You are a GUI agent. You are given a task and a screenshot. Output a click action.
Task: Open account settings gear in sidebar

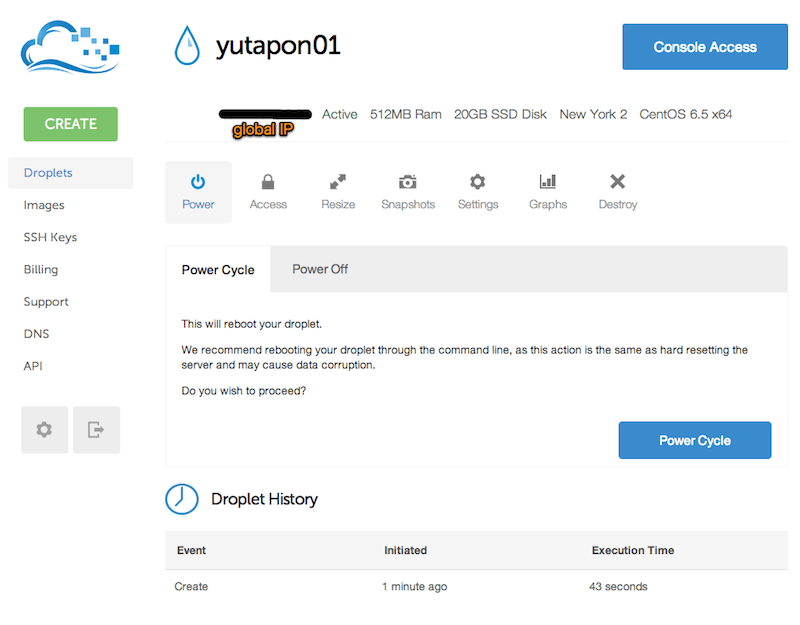click(44, 430)
